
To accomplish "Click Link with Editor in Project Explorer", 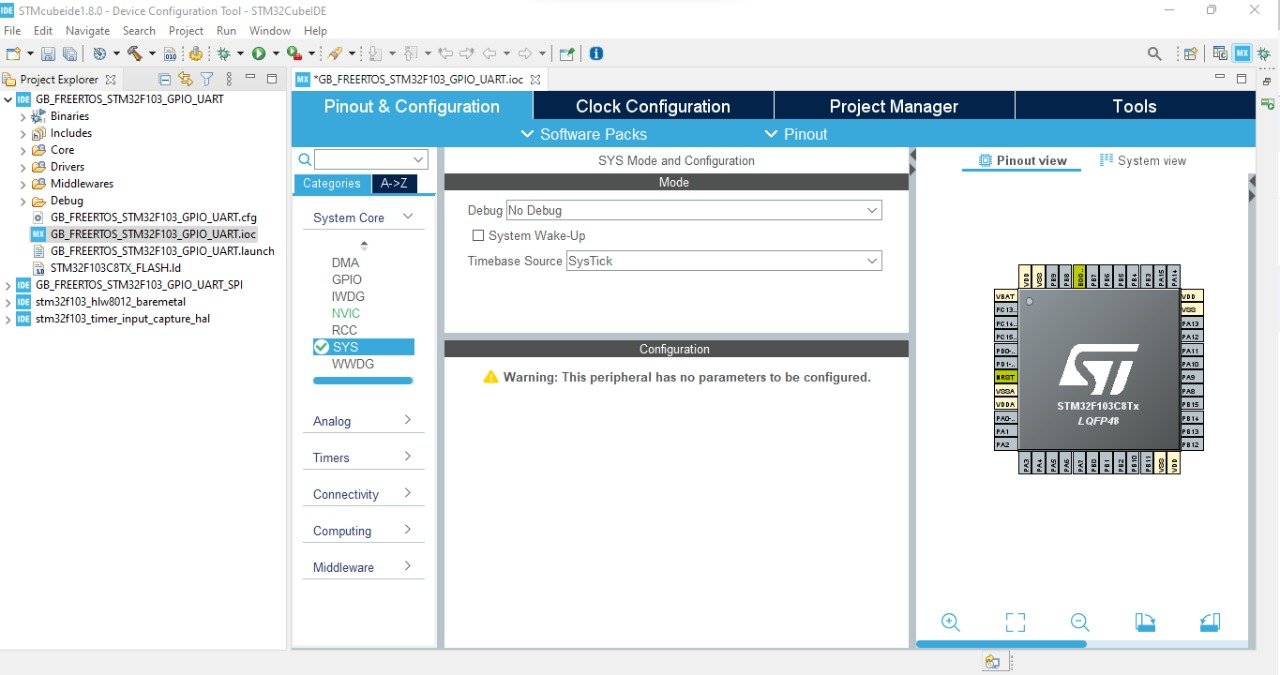I will [185, 79].
